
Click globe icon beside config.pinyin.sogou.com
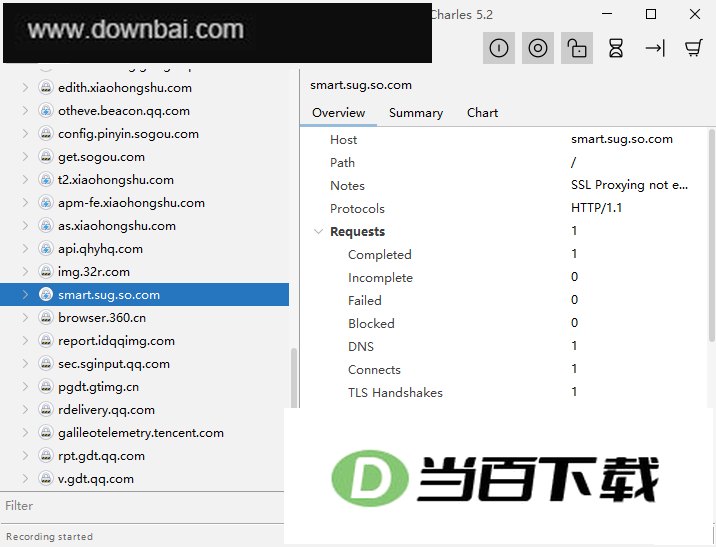[46, 134]
